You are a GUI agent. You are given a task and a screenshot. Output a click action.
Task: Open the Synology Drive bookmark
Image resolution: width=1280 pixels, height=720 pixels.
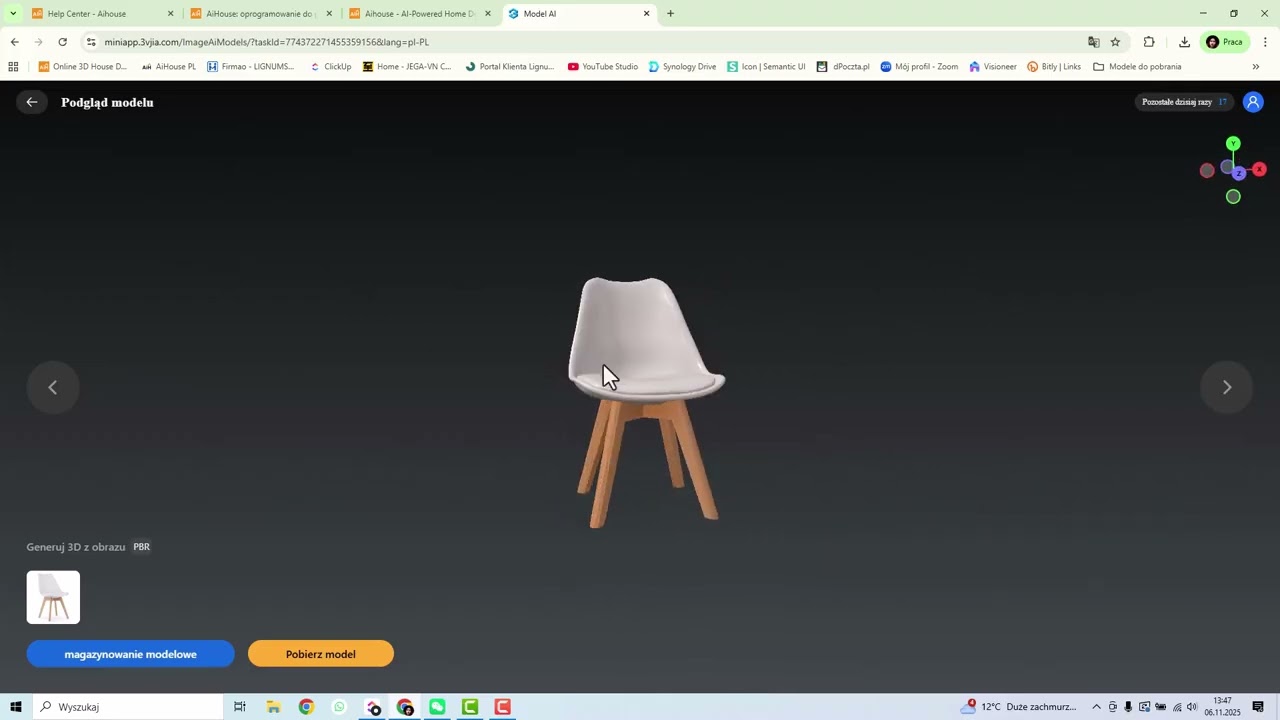point(682,67)
